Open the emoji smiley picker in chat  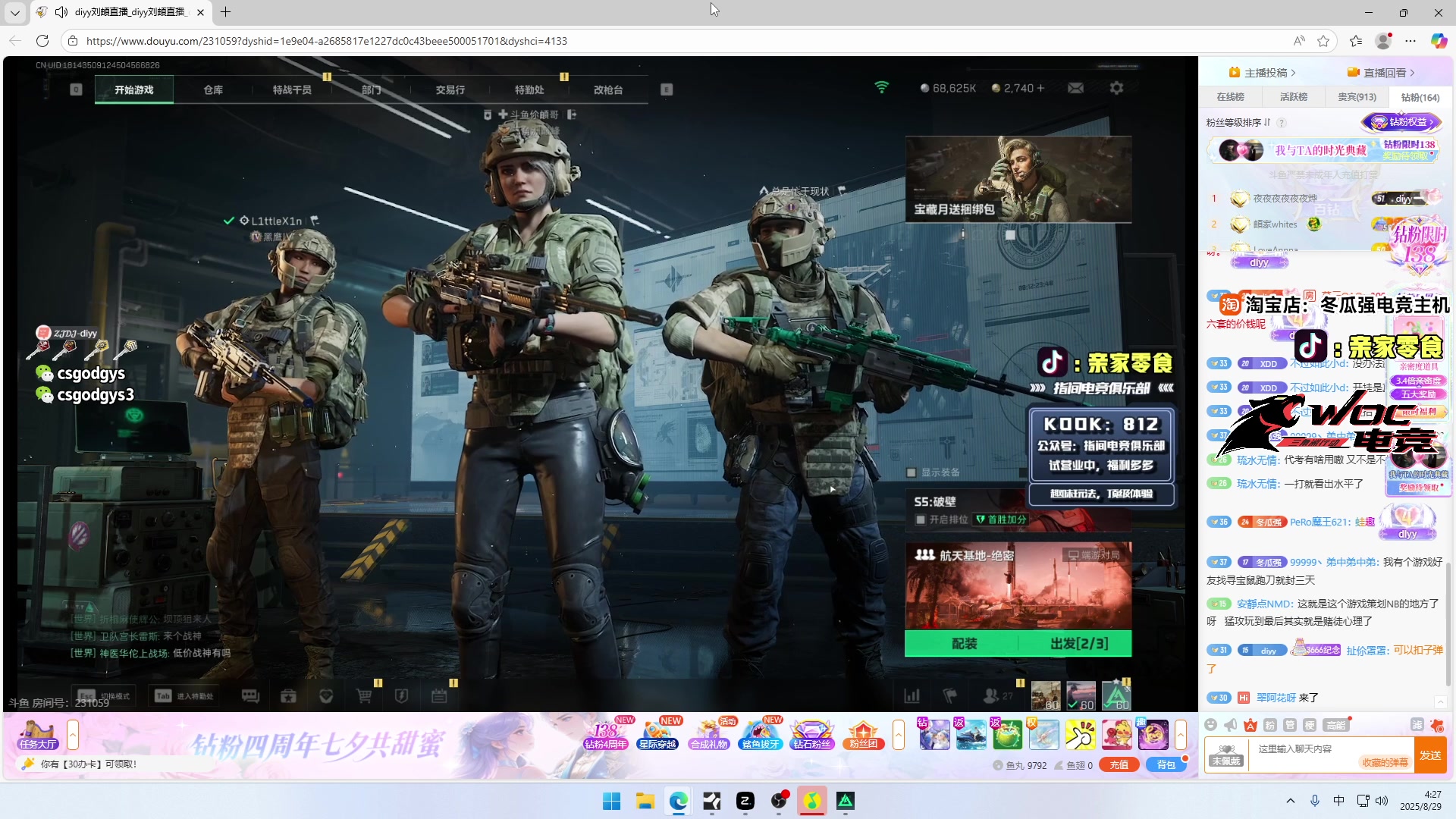click(x=1211, y=725)
